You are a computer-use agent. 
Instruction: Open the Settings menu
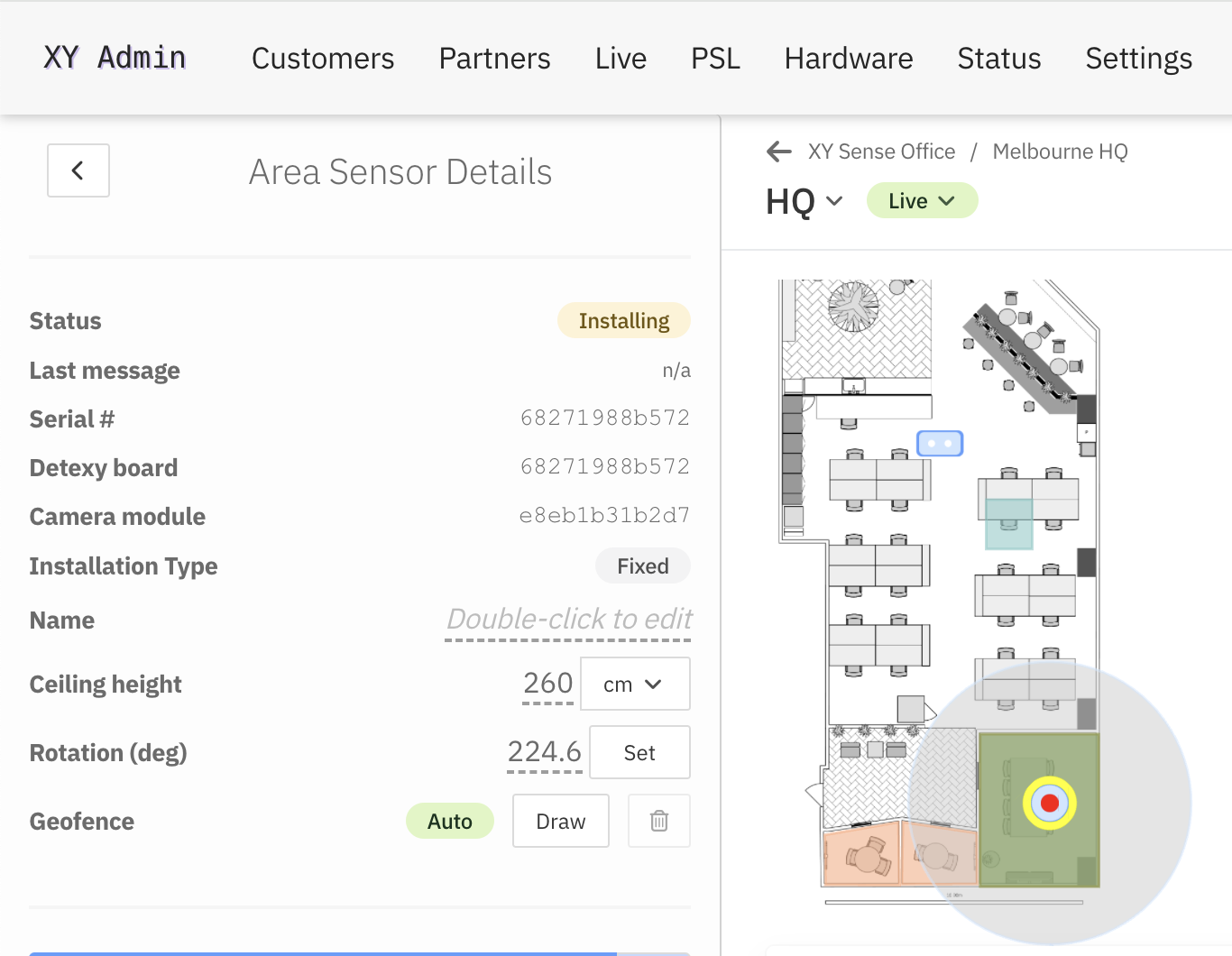[1139, 59]
